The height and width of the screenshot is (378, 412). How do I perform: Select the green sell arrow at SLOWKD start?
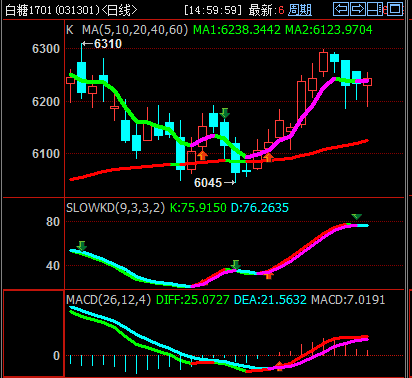(x=82, y=246)
